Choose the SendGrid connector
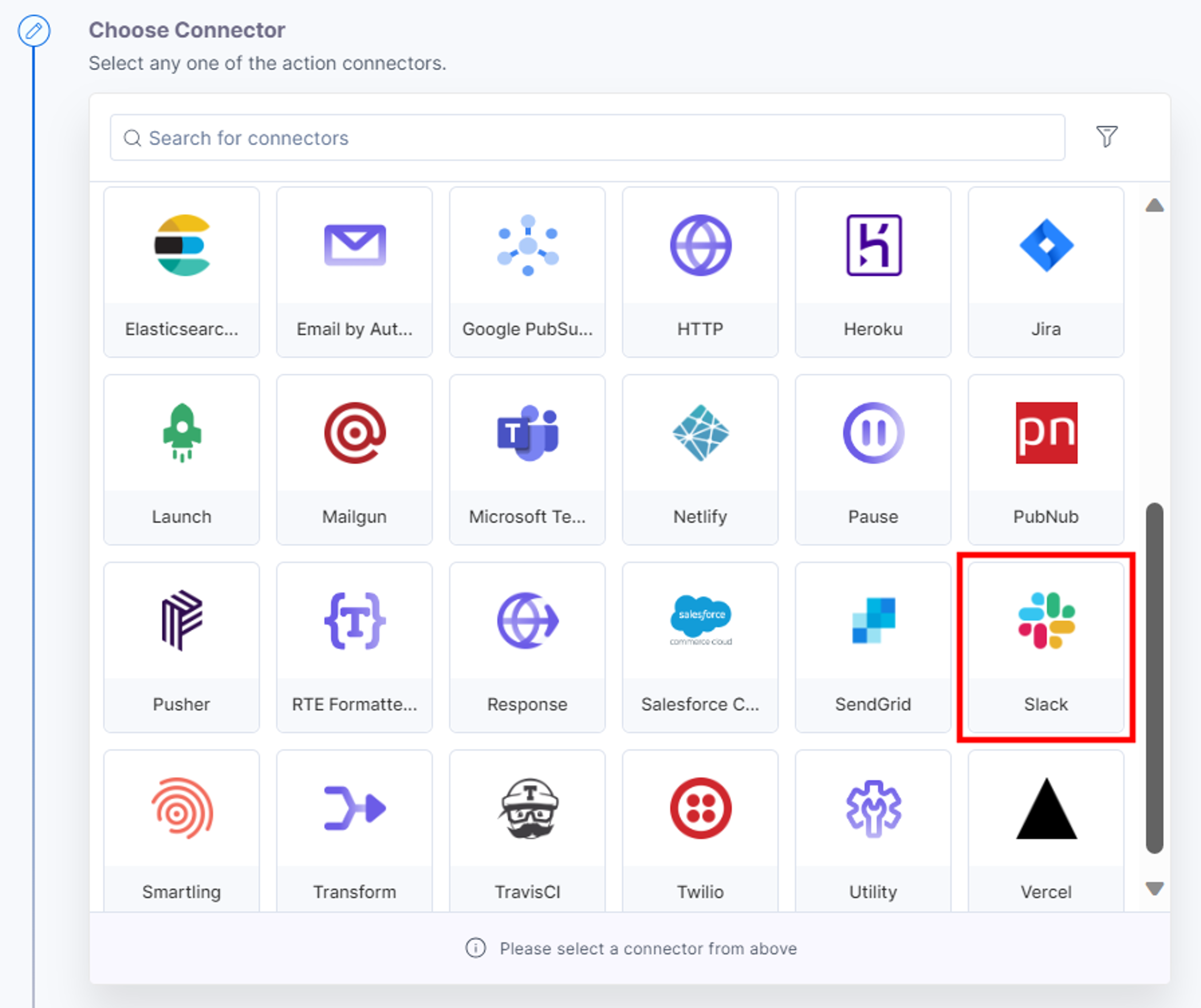The width and height of the screenshot is (1201, 1008). point(873,647)
